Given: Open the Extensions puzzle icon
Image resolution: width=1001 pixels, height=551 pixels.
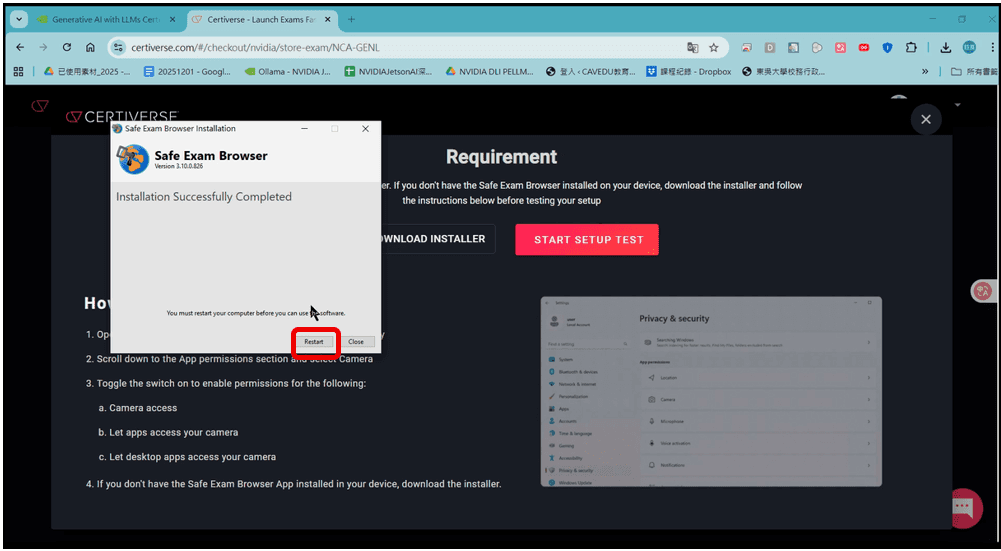Looking at the screenshot, I should coord(911,47).
